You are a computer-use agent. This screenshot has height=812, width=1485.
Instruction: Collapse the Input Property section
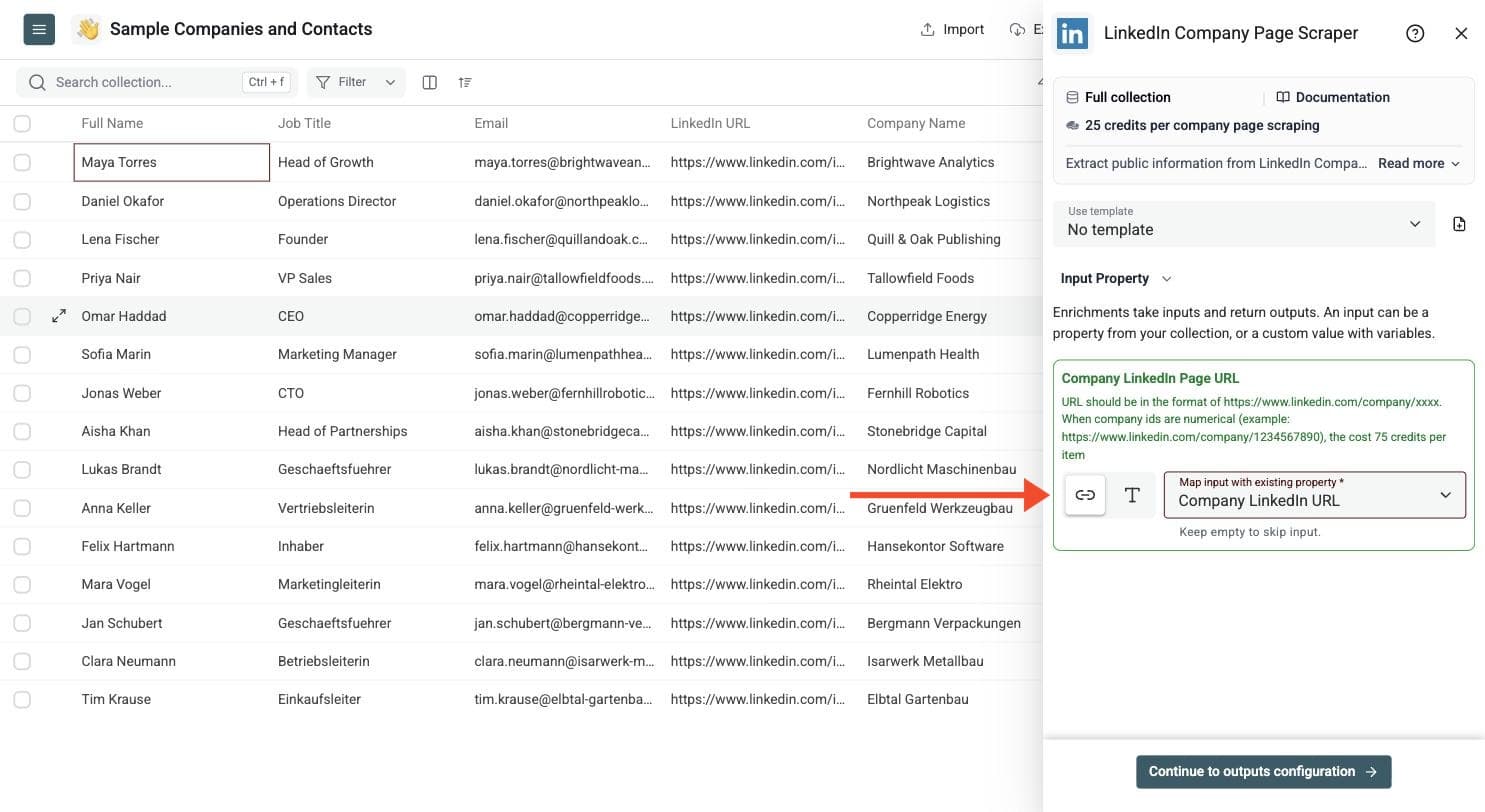pos(1116,278)
